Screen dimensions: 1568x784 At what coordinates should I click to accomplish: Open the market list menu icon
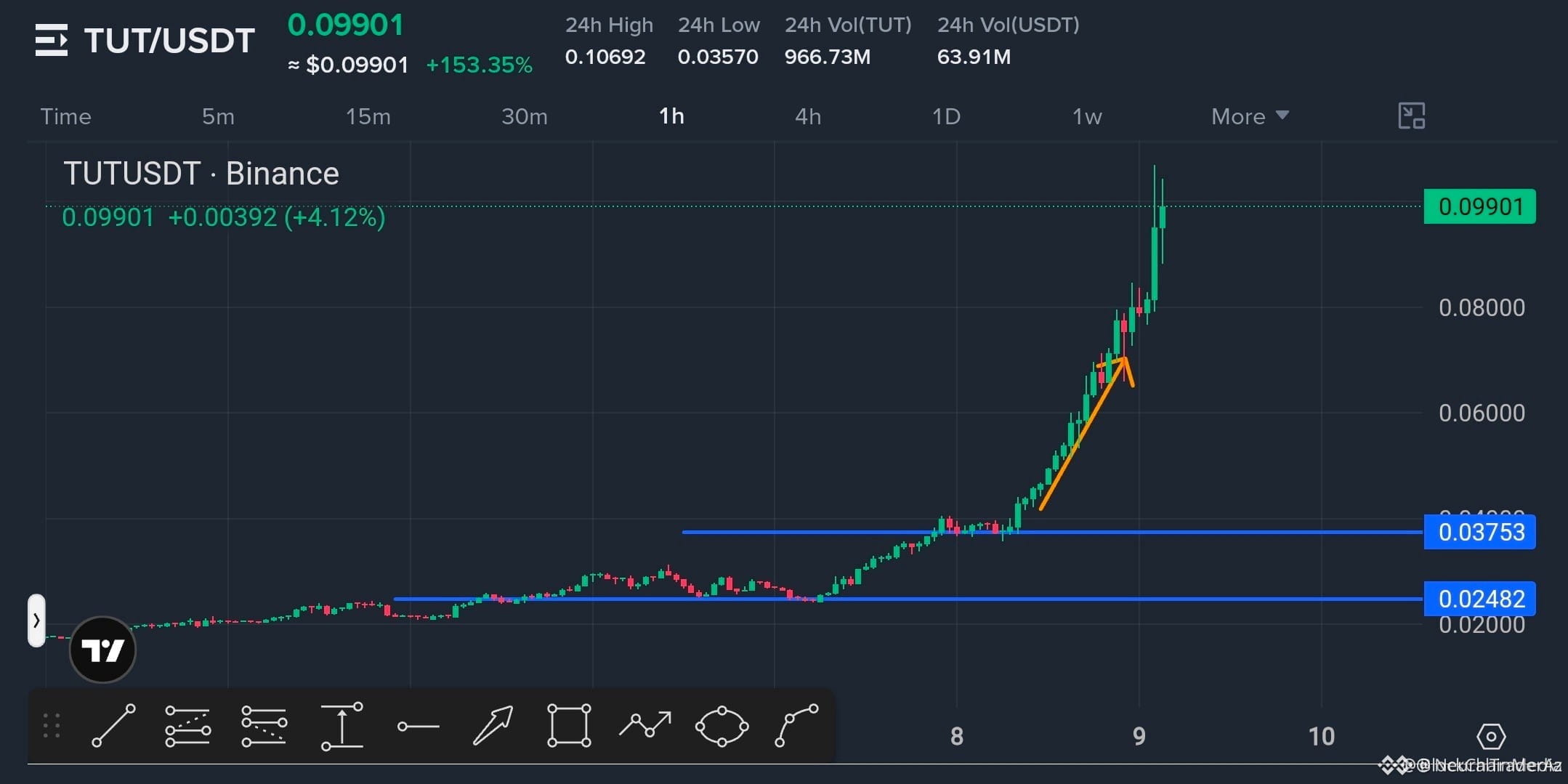point(52,40)
